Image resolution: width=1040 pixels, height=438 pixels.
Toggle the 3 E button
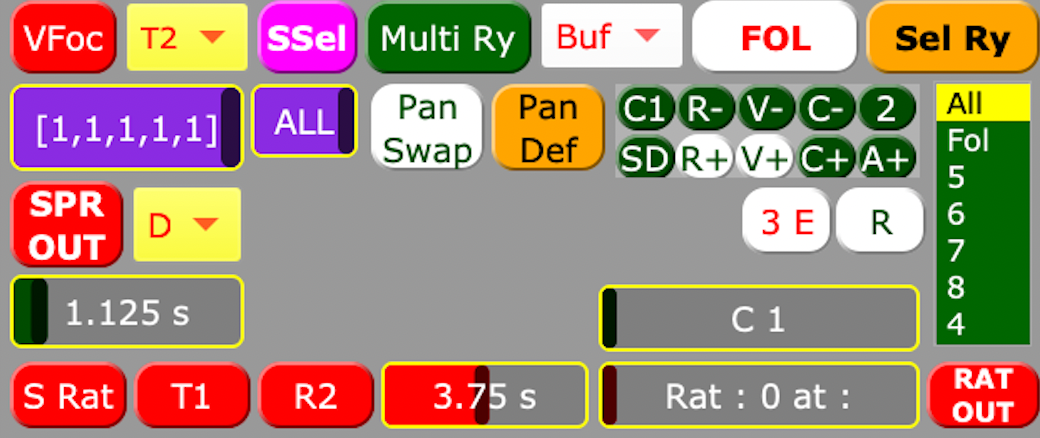(x=787, y=221)
